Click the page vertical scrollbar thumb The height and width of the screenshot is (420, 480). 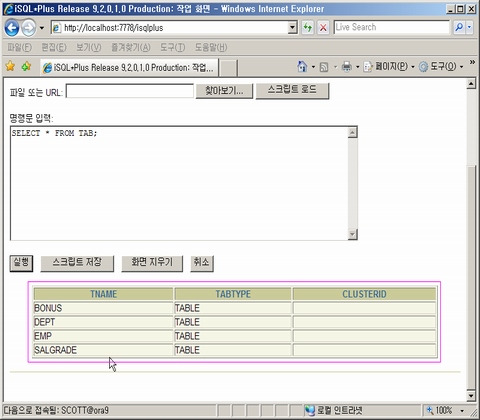[x=471, y=277]
